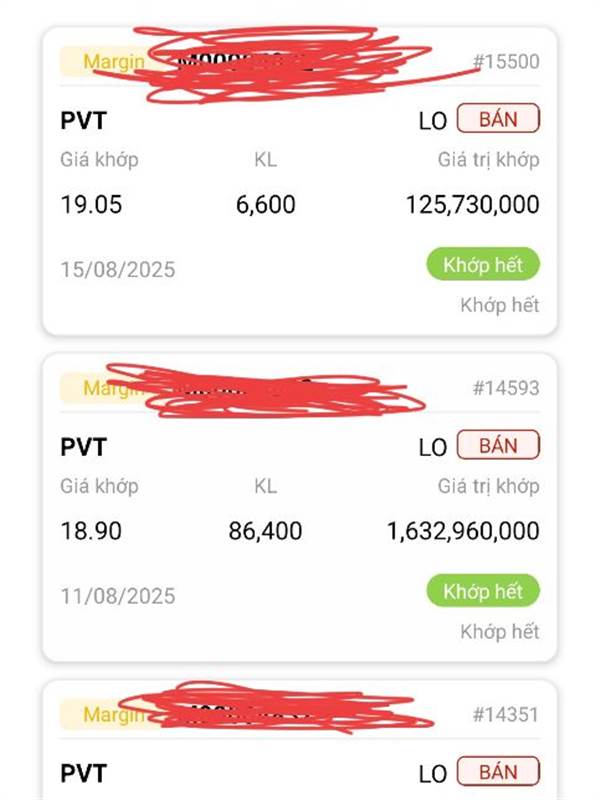The image size is (600, 800).
Task: Click the BÁN badge on order #14351
Action: [498, 771]
